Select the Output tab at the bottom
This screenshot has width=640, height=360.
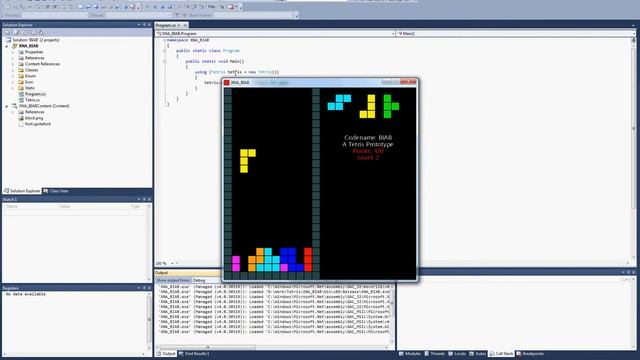tap(166, 354)
